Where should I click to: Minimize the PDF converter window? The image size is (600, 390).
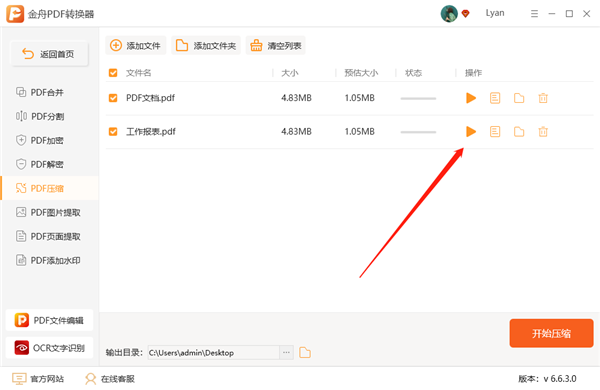coord(551,14)
